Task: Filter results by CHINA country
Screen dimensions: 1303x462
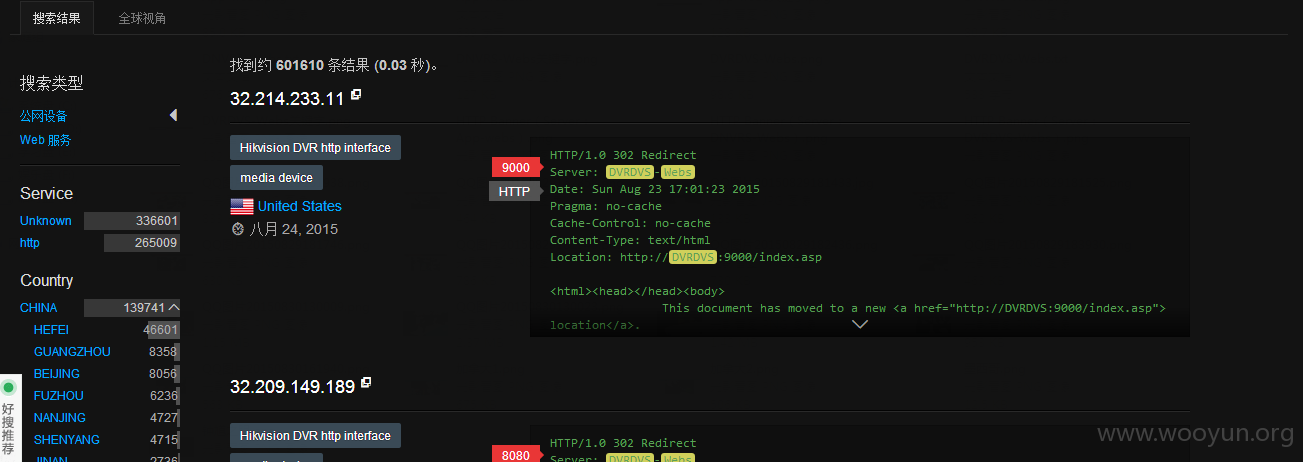Action: tap(38, 307)
